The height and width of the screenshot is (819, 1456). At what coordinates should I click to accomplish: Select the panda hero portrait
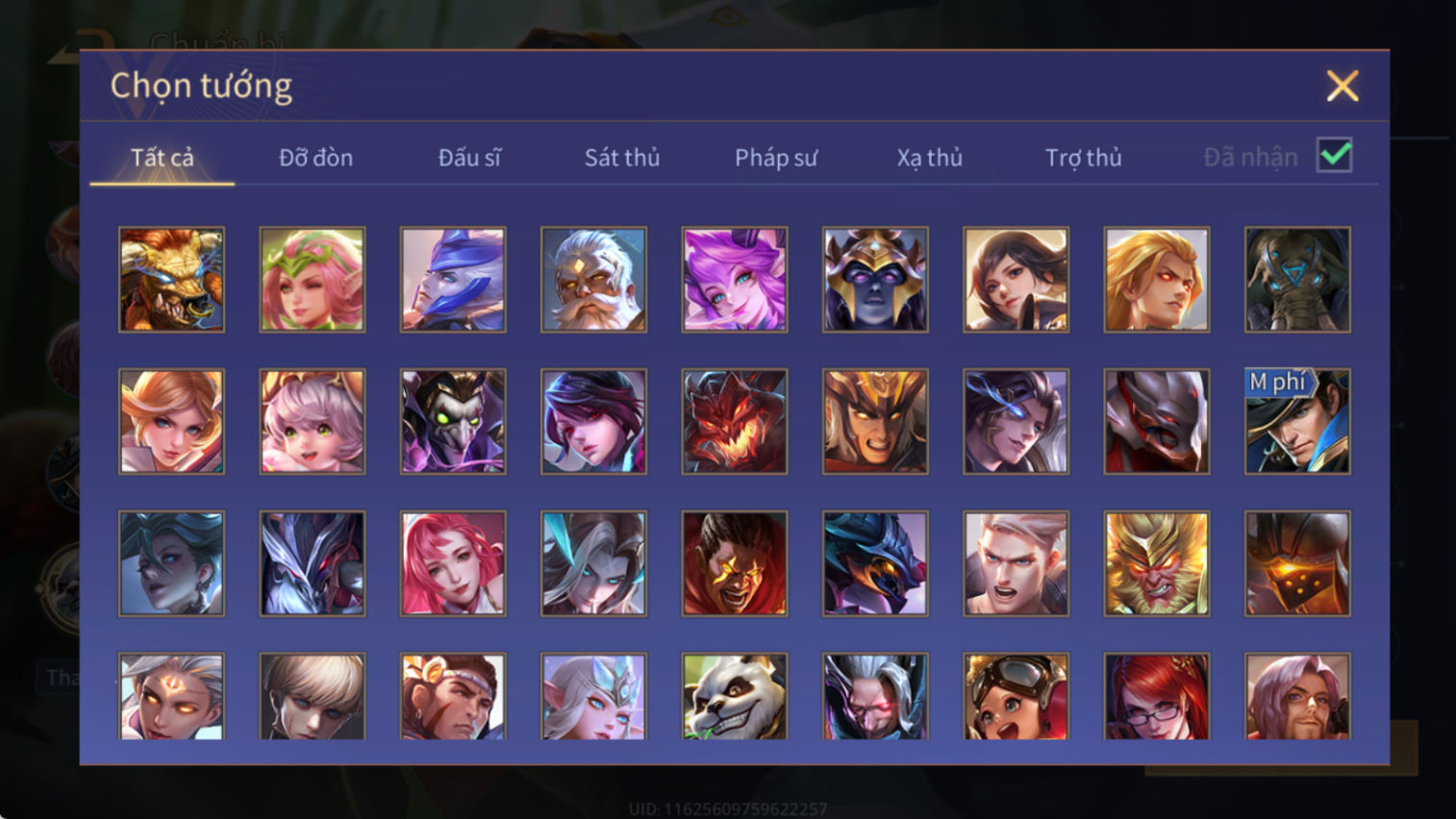(x=735, y=697)
